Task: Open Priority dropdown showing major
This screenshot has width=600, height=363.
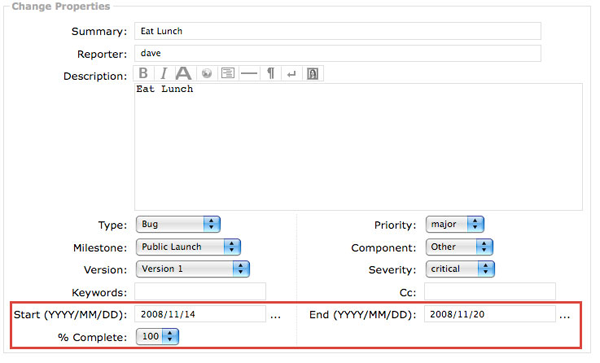Action: (455, 224)
